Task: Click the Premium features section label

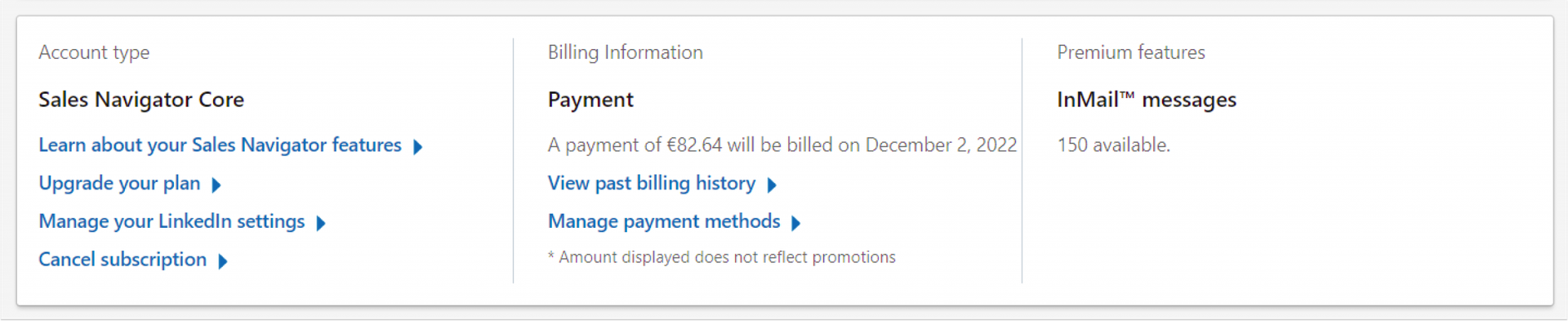Action: tap(1131, 52)
